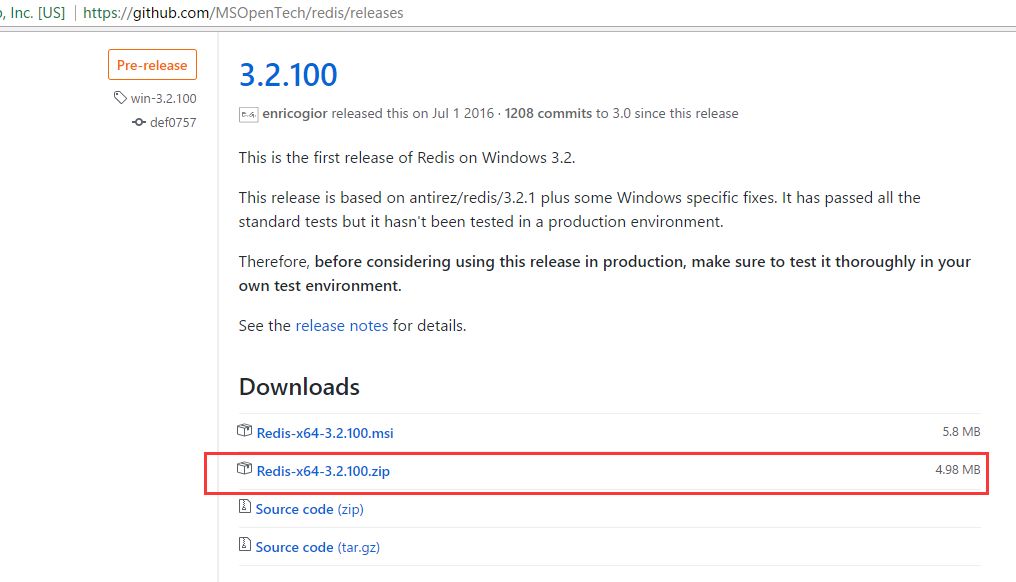The height and width of the screenshot is (582, 1016).
Task: Click enricogior's small avatar image
Action: 248,114
